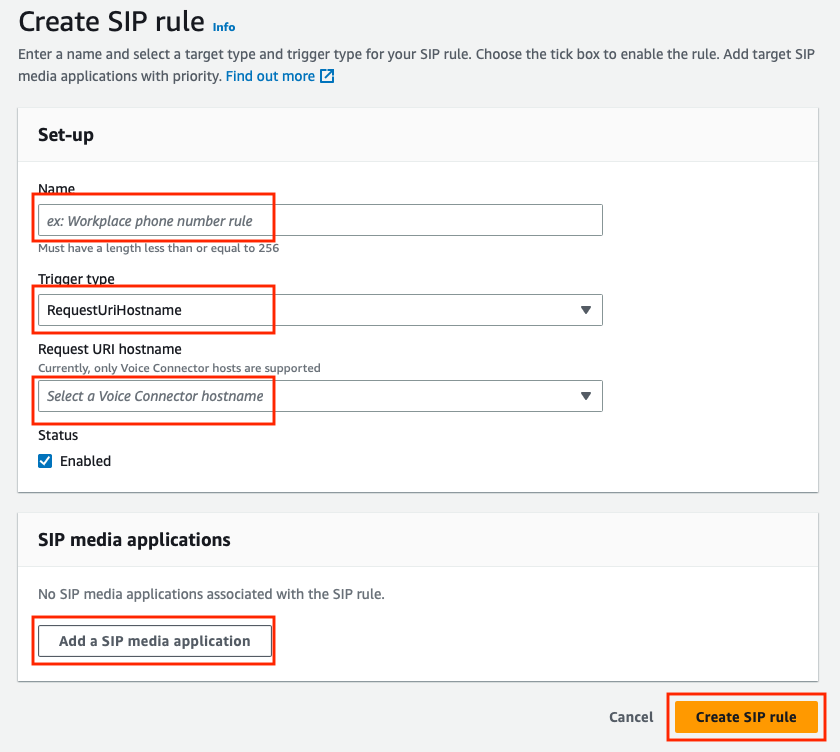Image resolution: width=840 pixels, height=752 pixels.
Task: Click the Cancel button
Action: pos(630,717)
